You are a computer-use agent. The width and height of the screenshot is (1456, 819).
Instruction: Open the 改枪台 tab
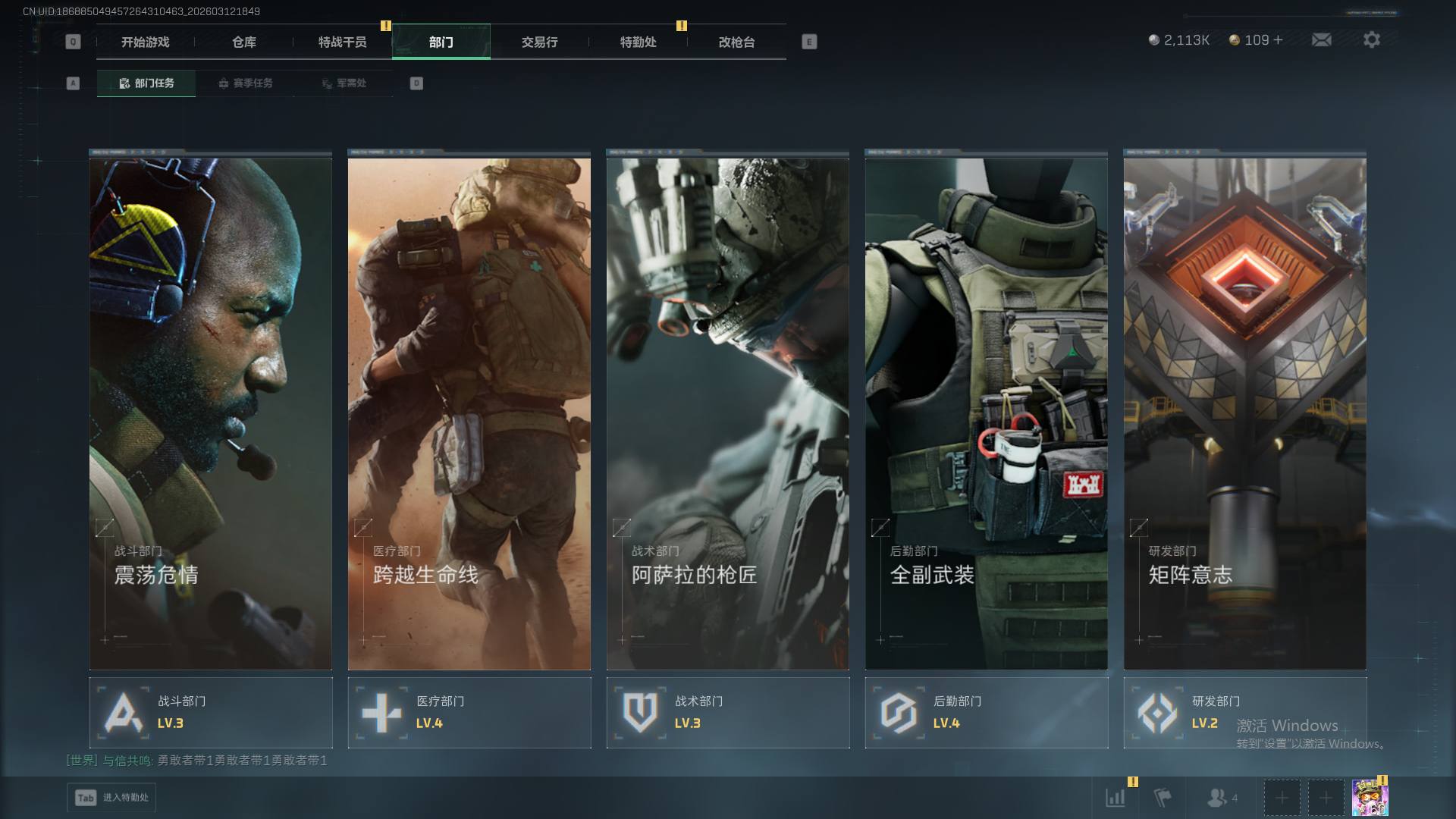pos(736,42)
